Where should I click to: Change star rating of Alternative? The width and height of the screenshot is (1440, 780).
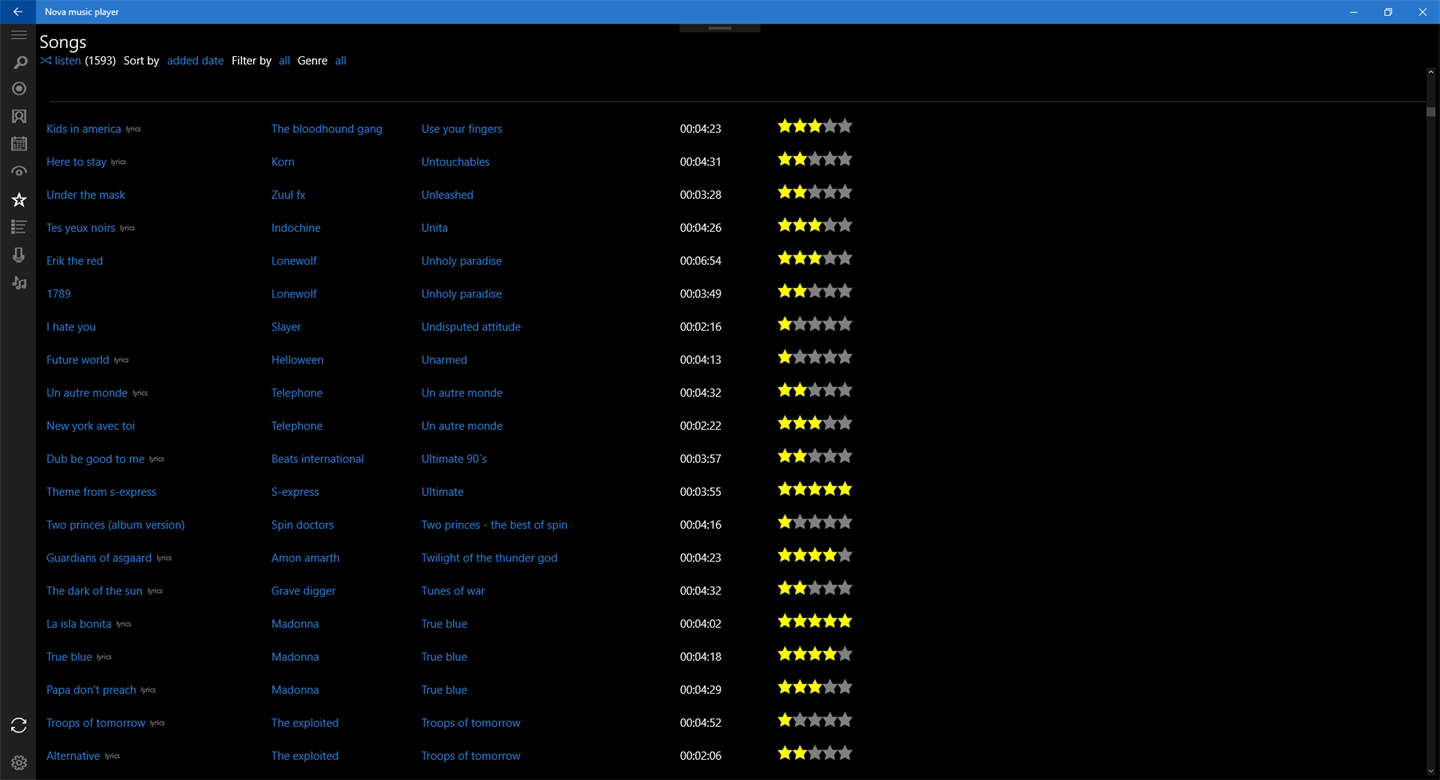pyautogui.click(x=815, y=753)
